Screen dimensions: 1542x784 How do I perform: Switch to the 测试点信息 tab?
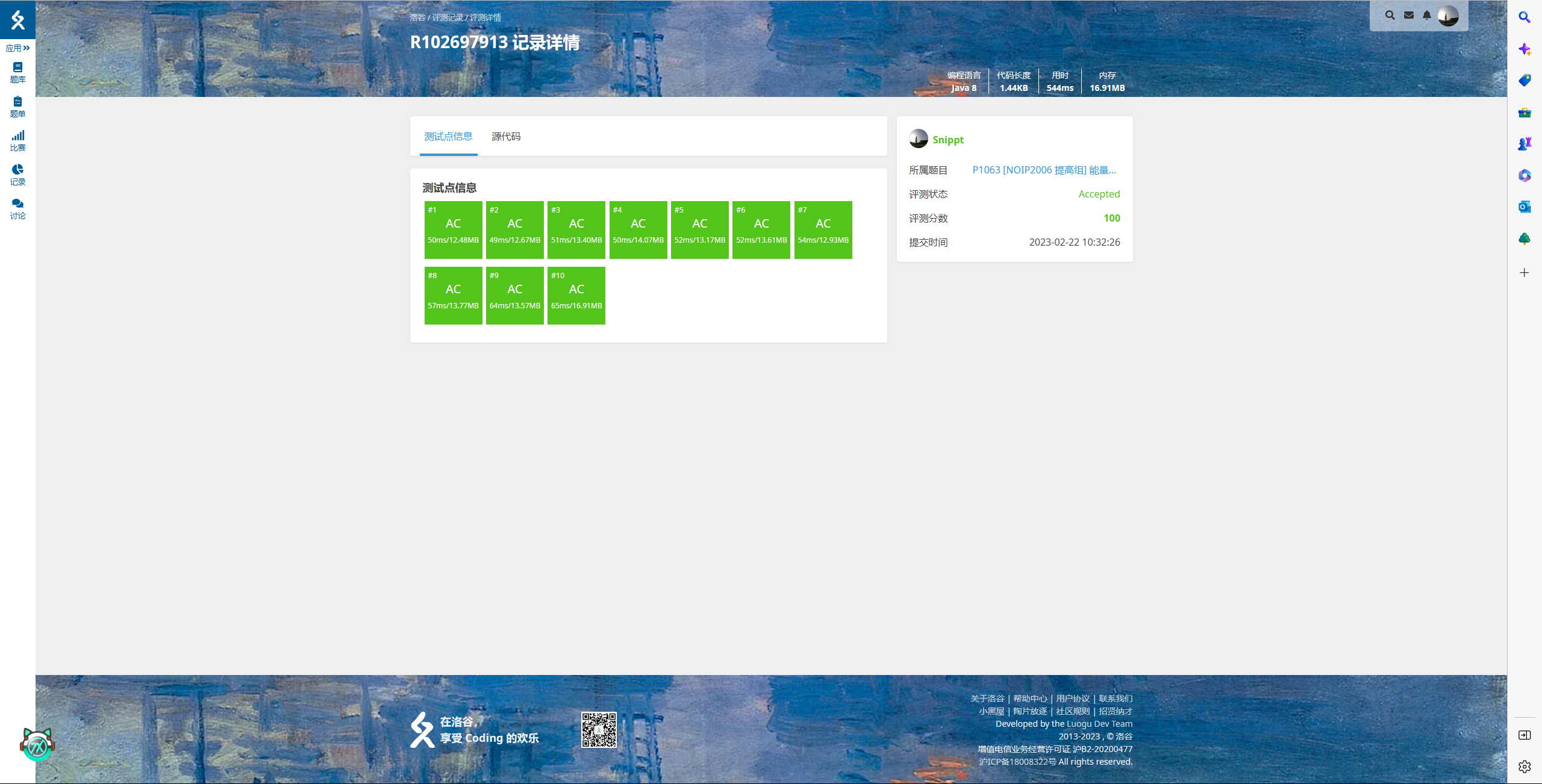click(448, 137)
